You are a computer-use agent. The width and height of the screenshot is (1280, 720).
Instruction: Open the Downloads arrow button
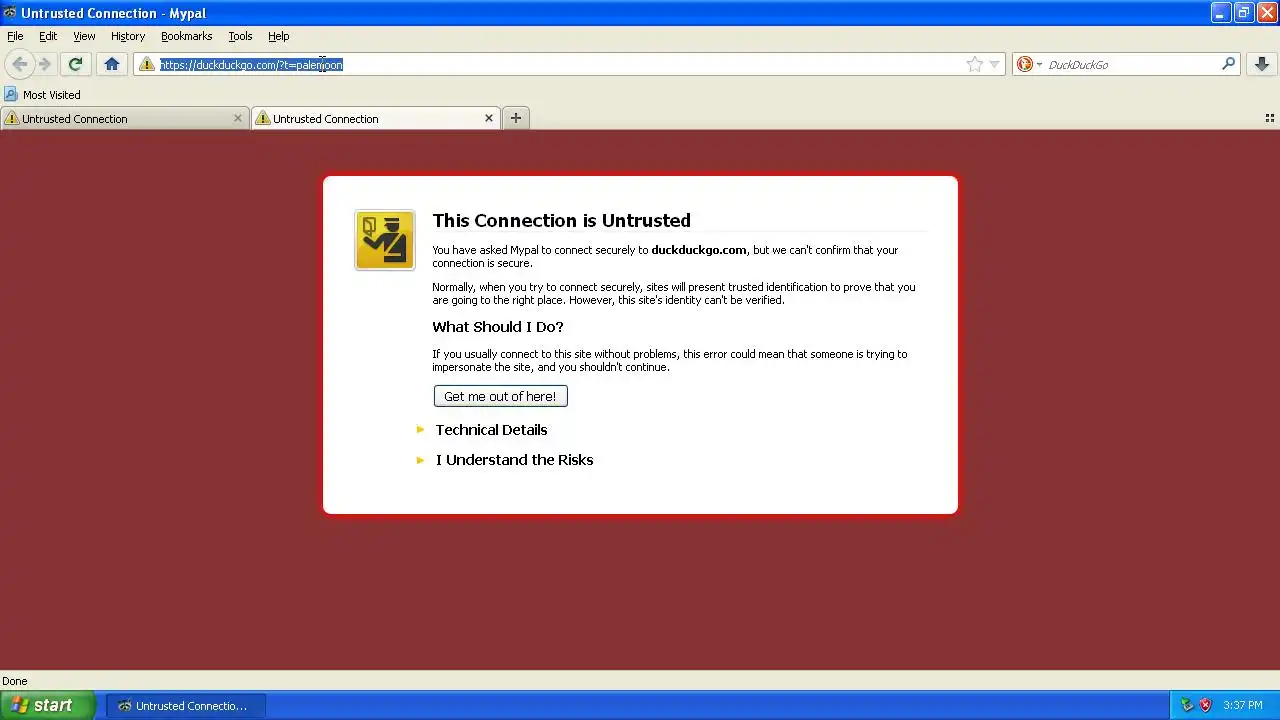[x=1262, y=64]
